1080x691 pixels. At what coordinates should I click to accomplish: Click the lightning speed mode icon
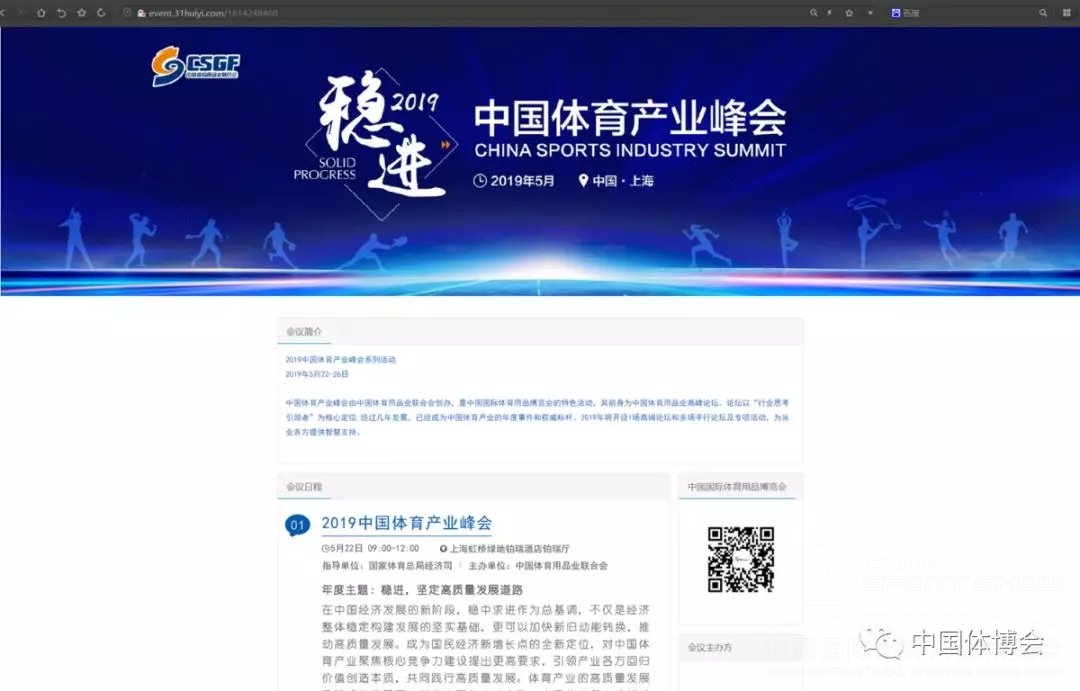click(829, 13)
